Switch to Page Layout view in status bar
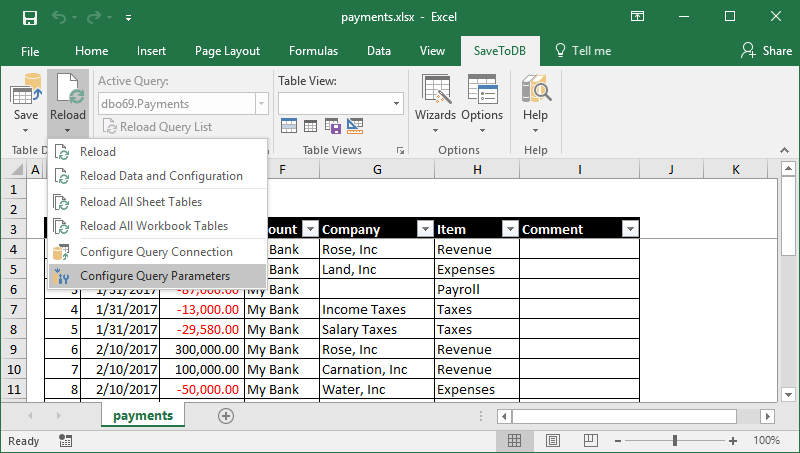 click(x=553, y=440)
